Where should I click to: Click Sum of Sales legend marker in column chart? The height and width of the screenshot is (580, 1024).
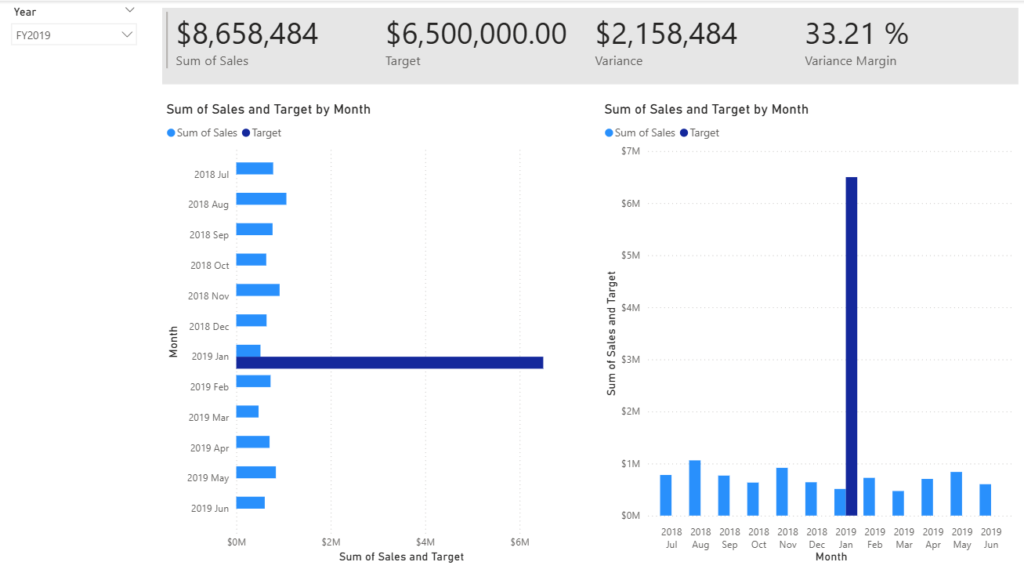click(609, 133)
